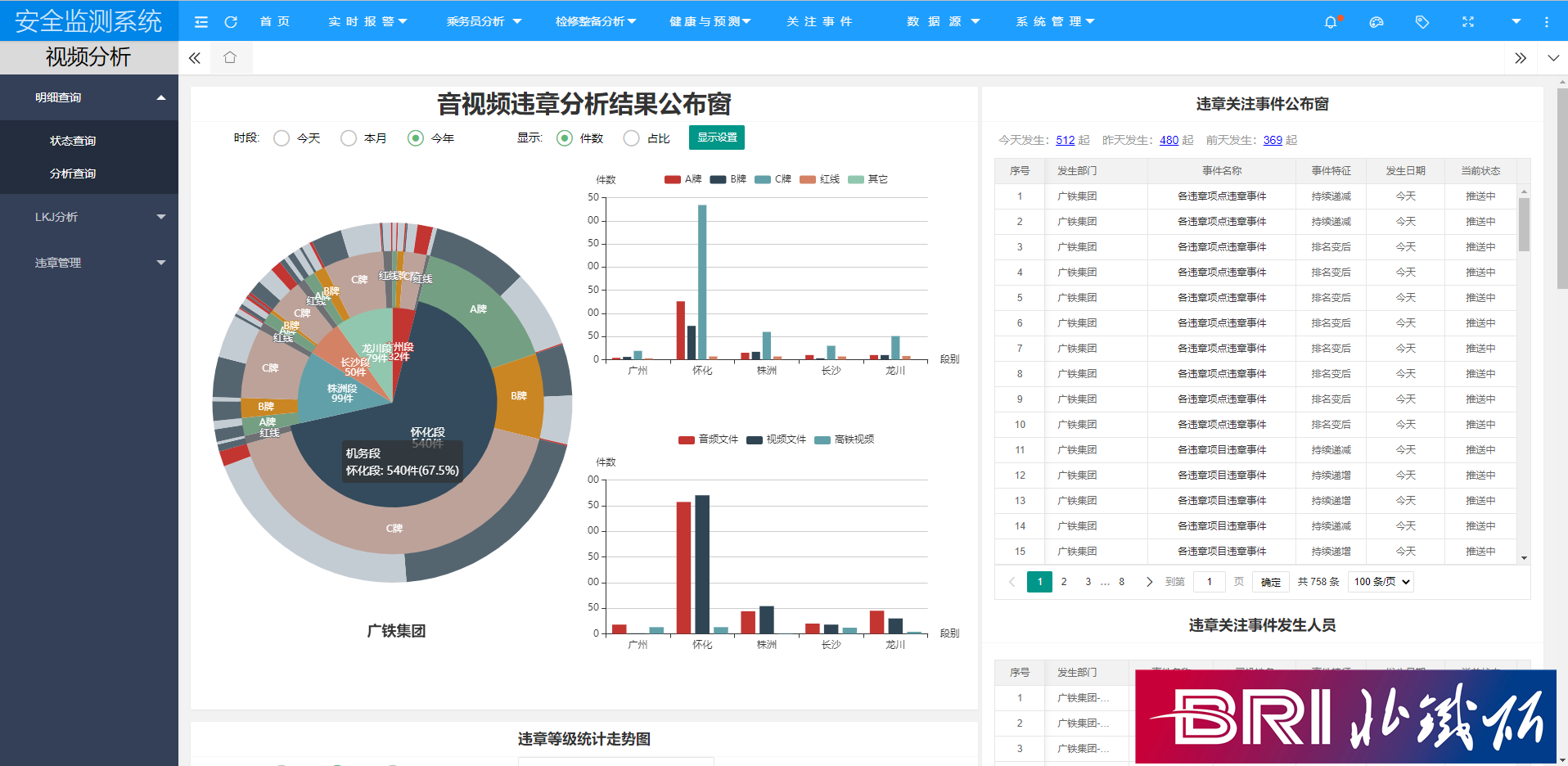
Task: Open the user dropdown caret in top bar
Action: 1516,22
